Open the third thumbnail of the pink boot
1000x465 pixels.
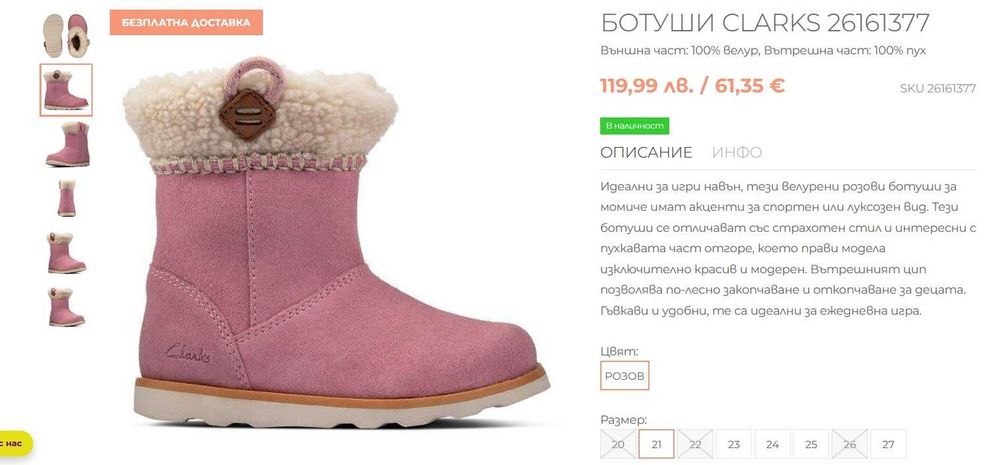(66, 144)
